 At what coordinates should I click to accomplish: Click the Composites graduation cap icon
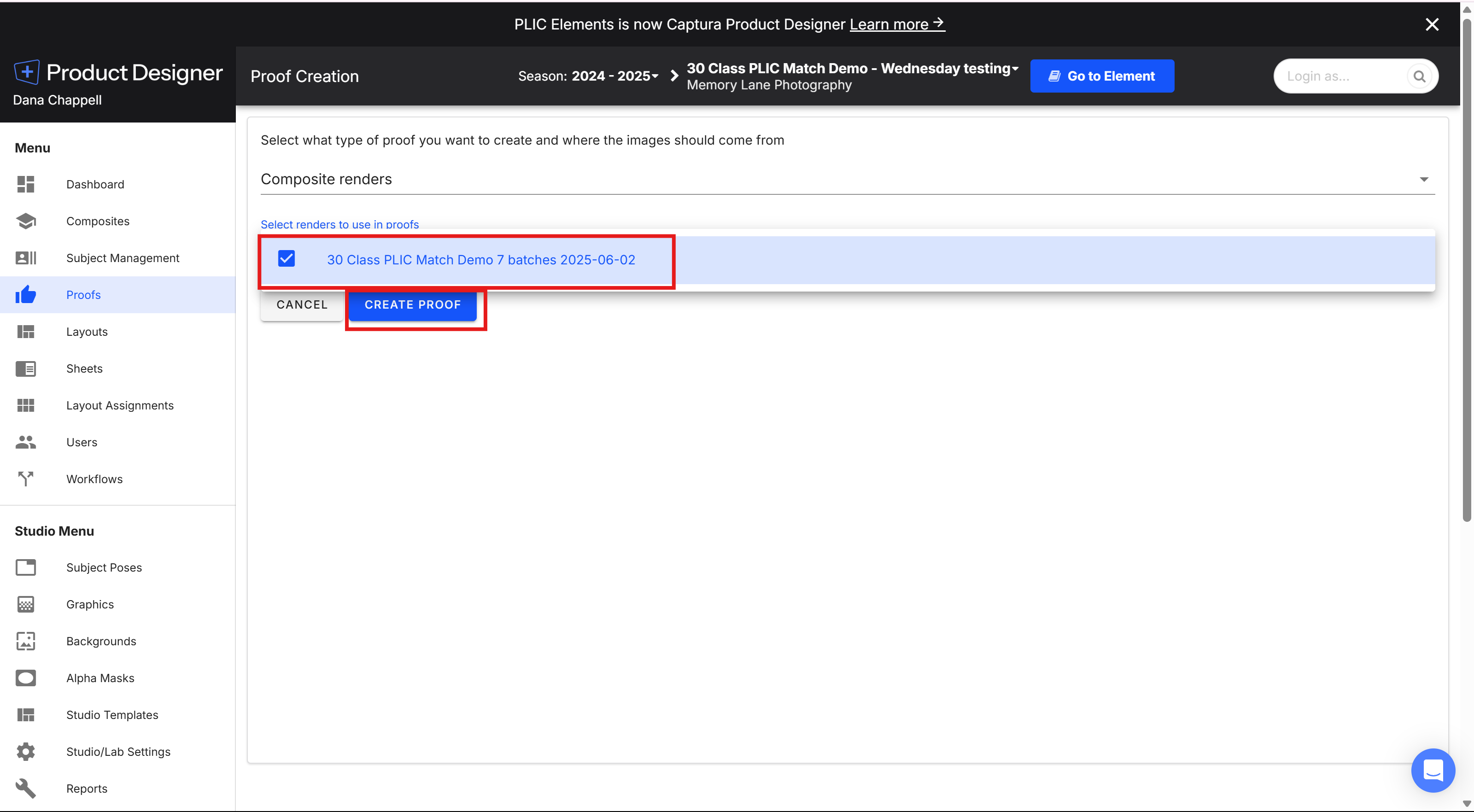26,221
